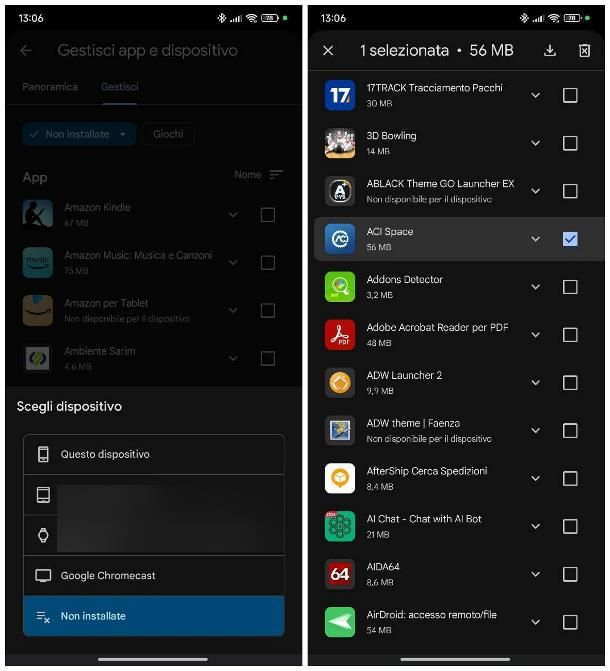
Task: Expand the ABLACK Theme entry chevron
Action: tap(536, 191)
